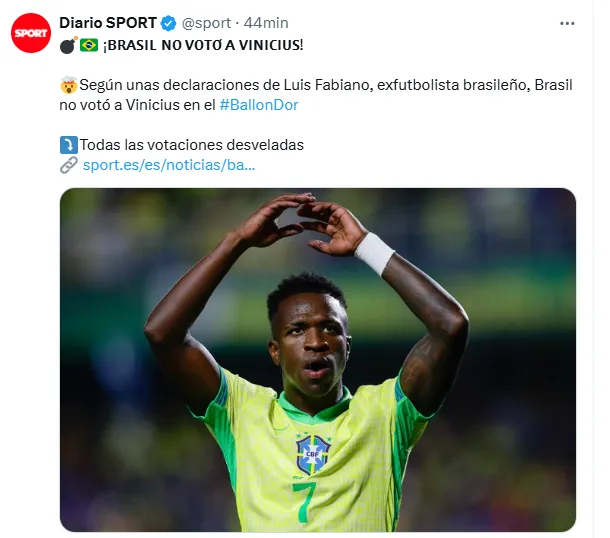Click the number 7 on the jersey
610x538 pixels.
[x=304, y=502]
